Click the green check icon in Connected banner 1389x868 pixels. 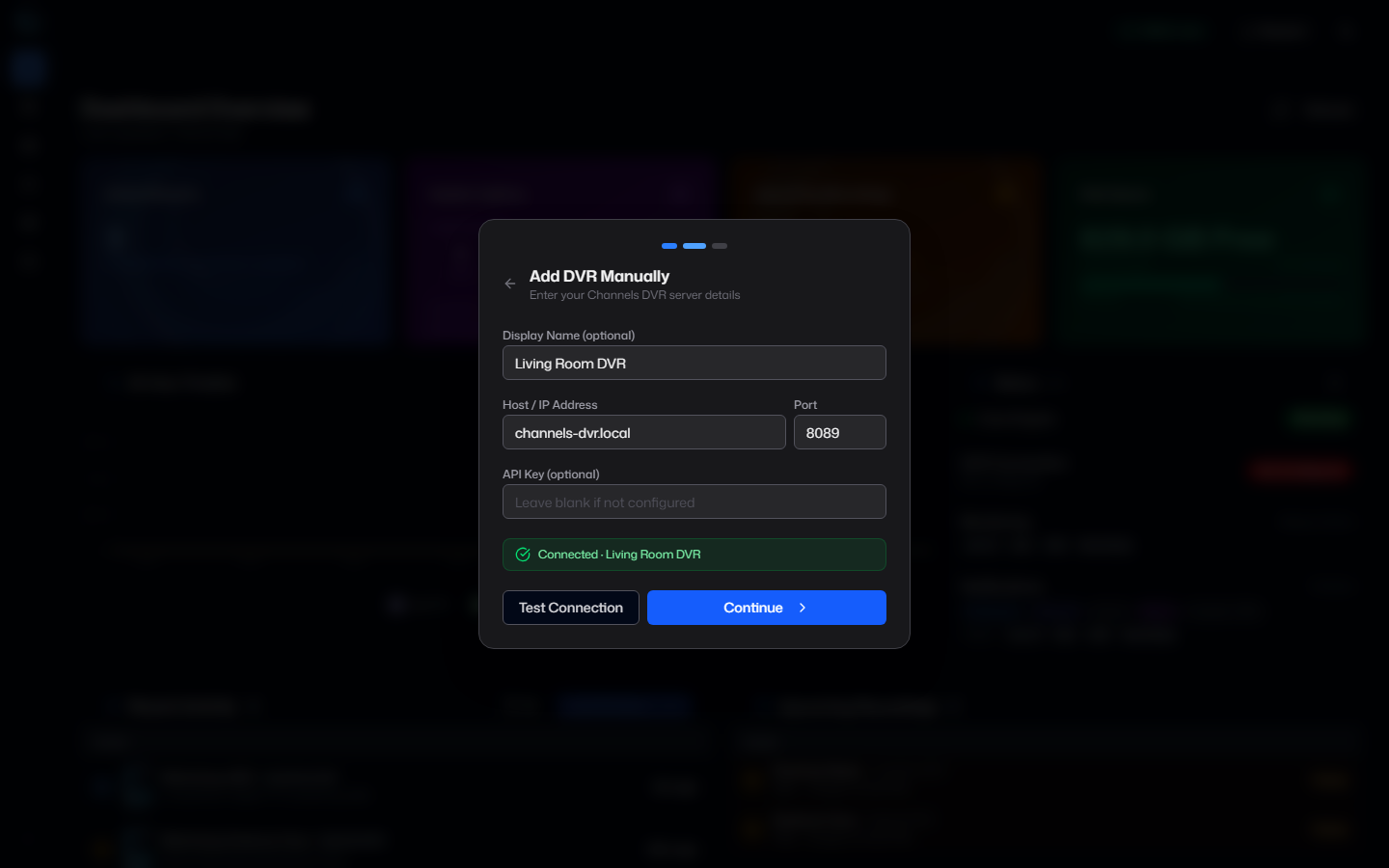pos(523,555)
